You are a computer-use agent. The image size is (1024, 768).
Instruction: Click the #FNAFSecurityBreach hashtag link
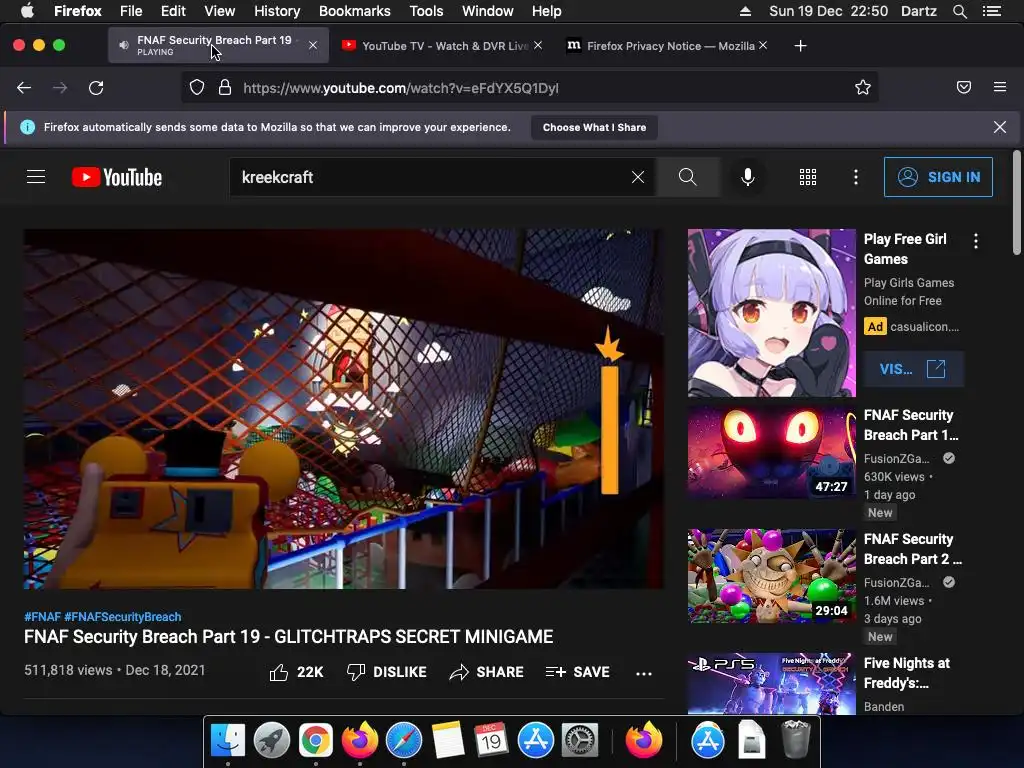click(x=123, y=616)
